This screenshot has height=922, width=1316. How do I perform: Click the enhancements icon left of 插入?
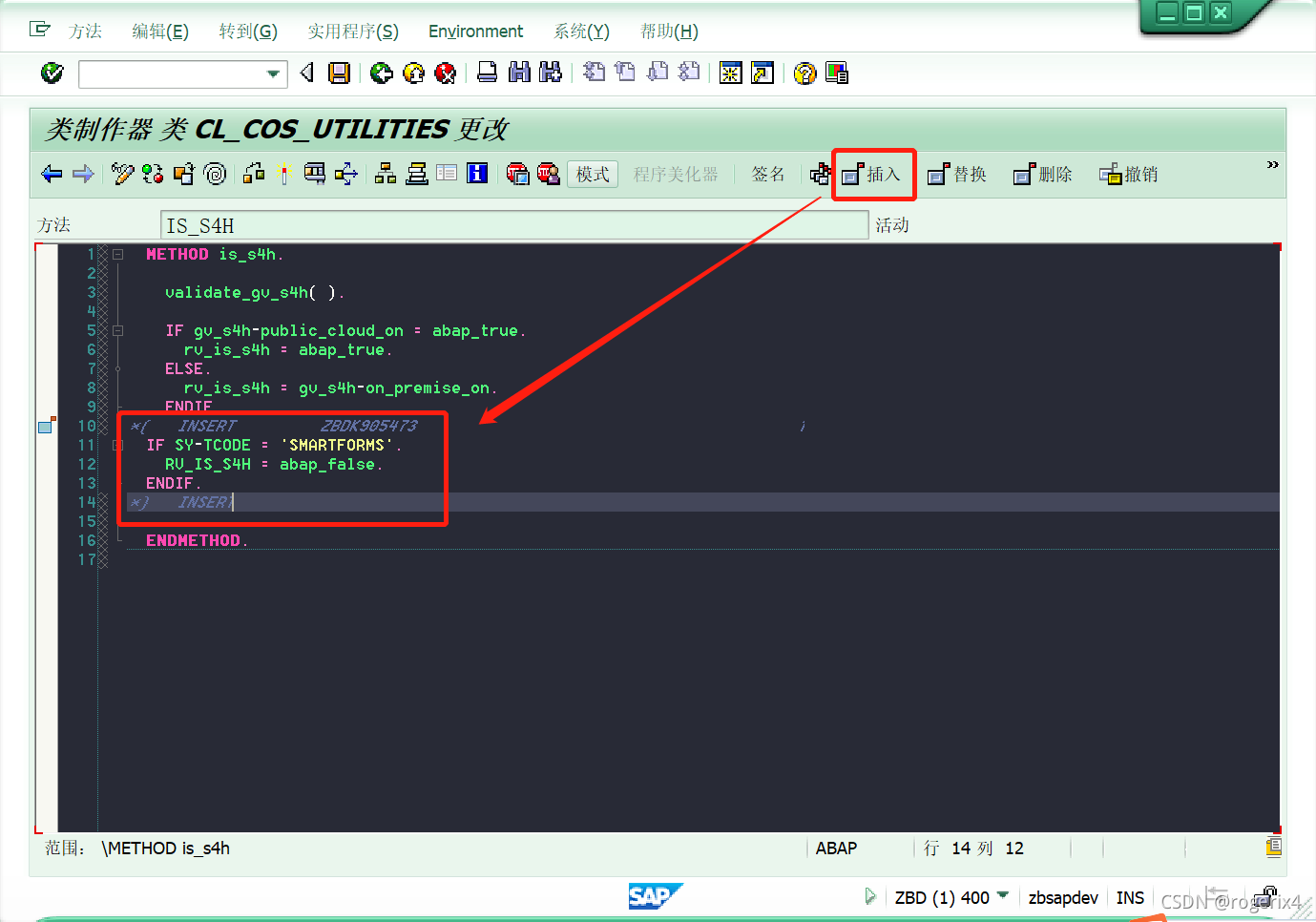pyautogui.click(x=820, y=174)
